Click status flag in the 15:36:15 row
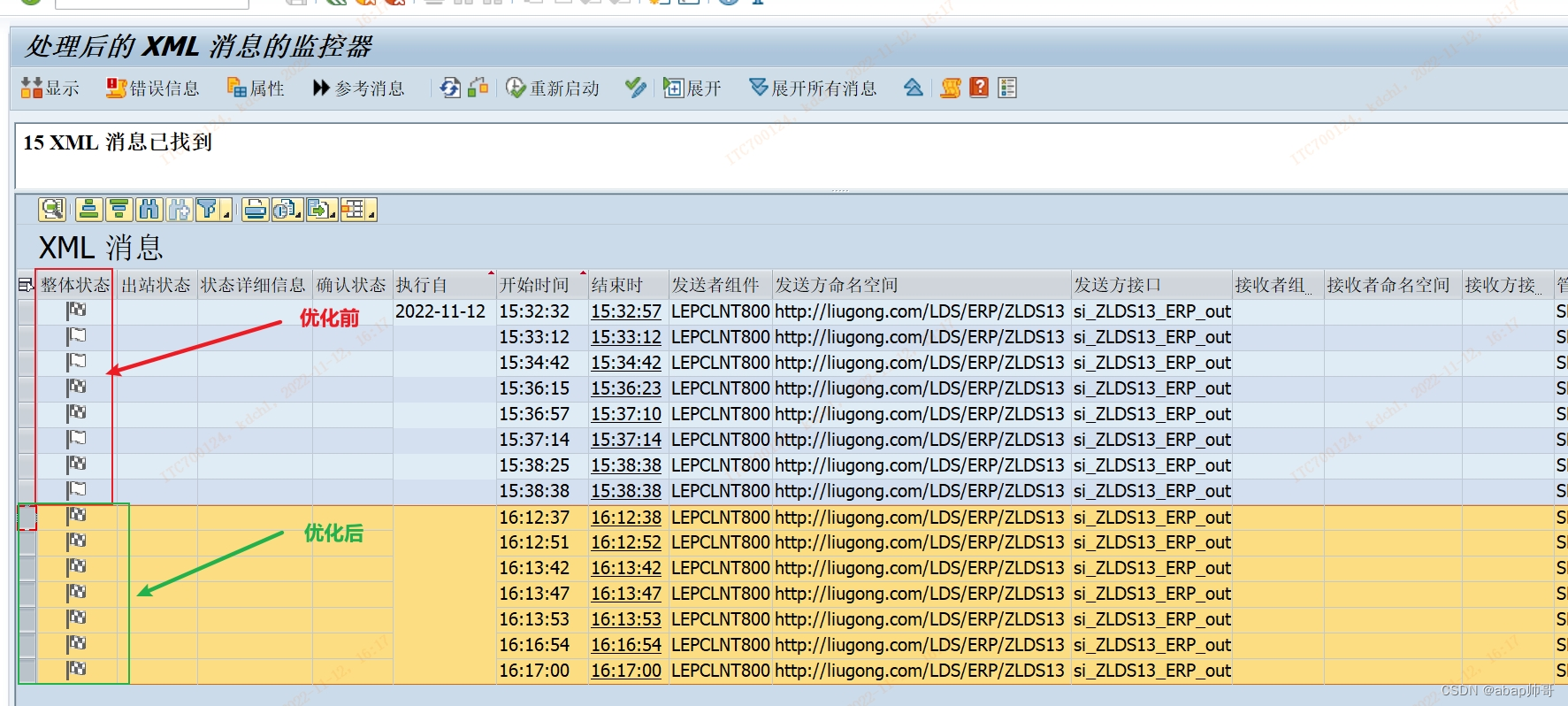 click(76, 388)
